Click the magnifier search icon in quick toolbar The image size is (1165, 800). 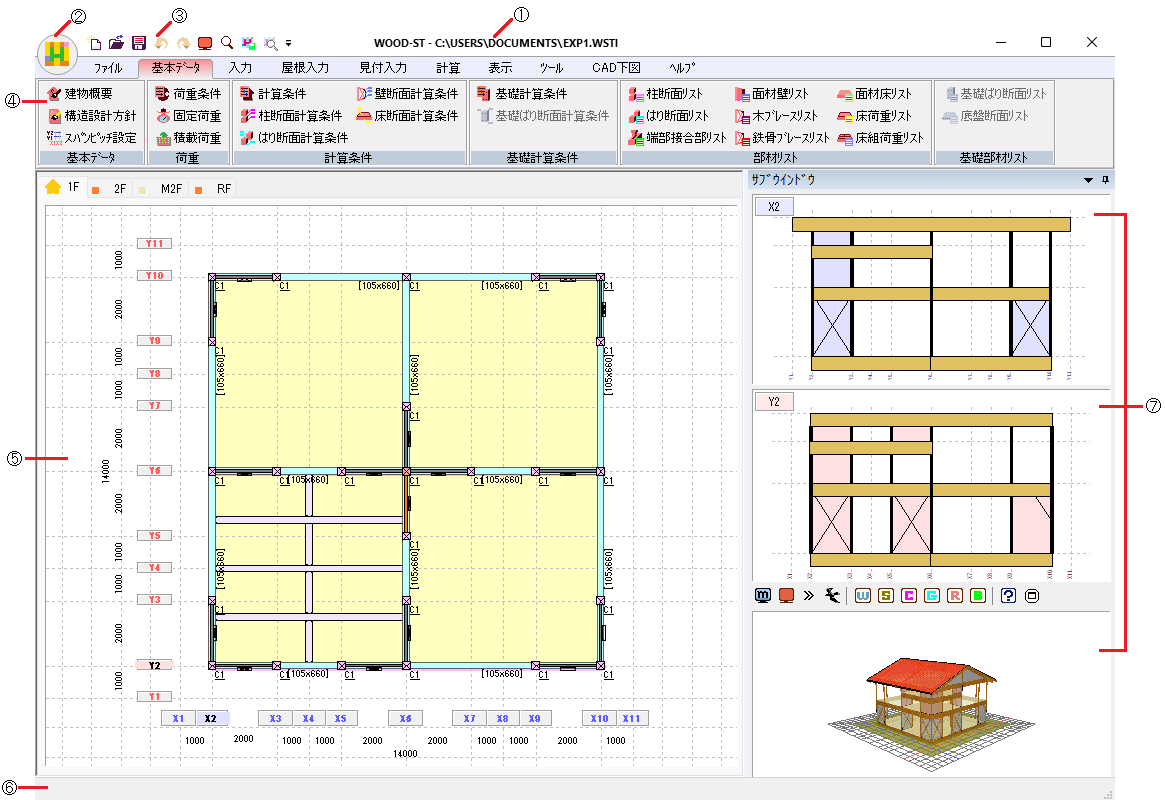tap(227, 43)
